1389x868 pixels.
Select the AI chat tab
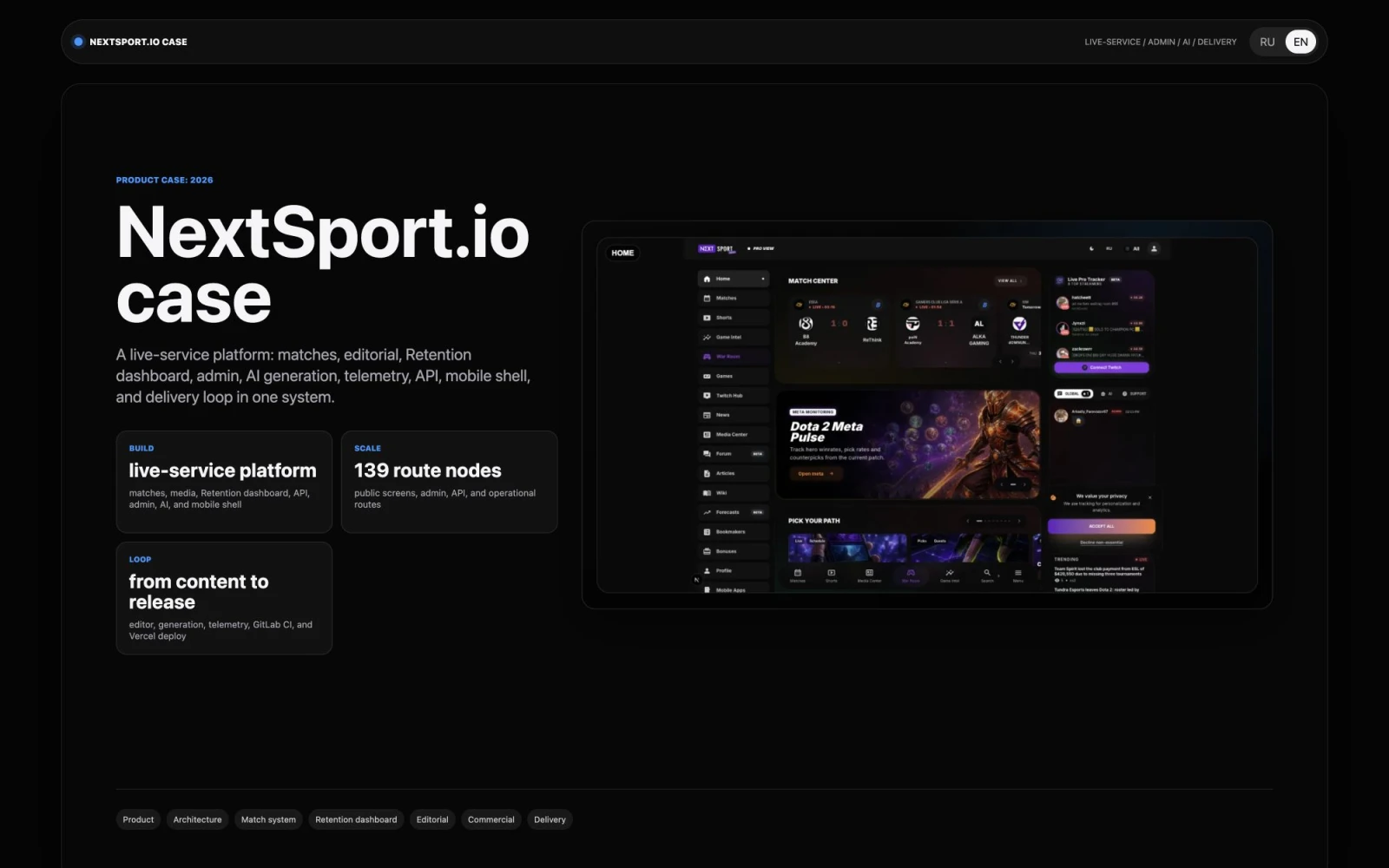click(1107, 393)
